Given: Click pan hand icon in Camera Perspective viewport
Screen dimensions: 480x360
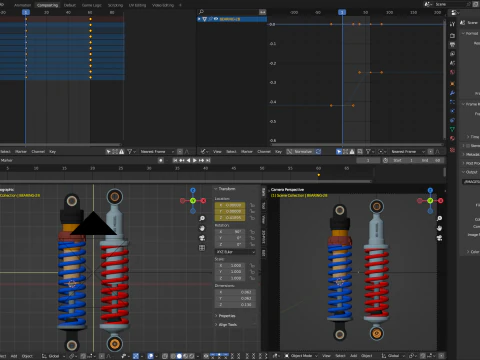Looking at the screenshot, I should tap(439, 228).
